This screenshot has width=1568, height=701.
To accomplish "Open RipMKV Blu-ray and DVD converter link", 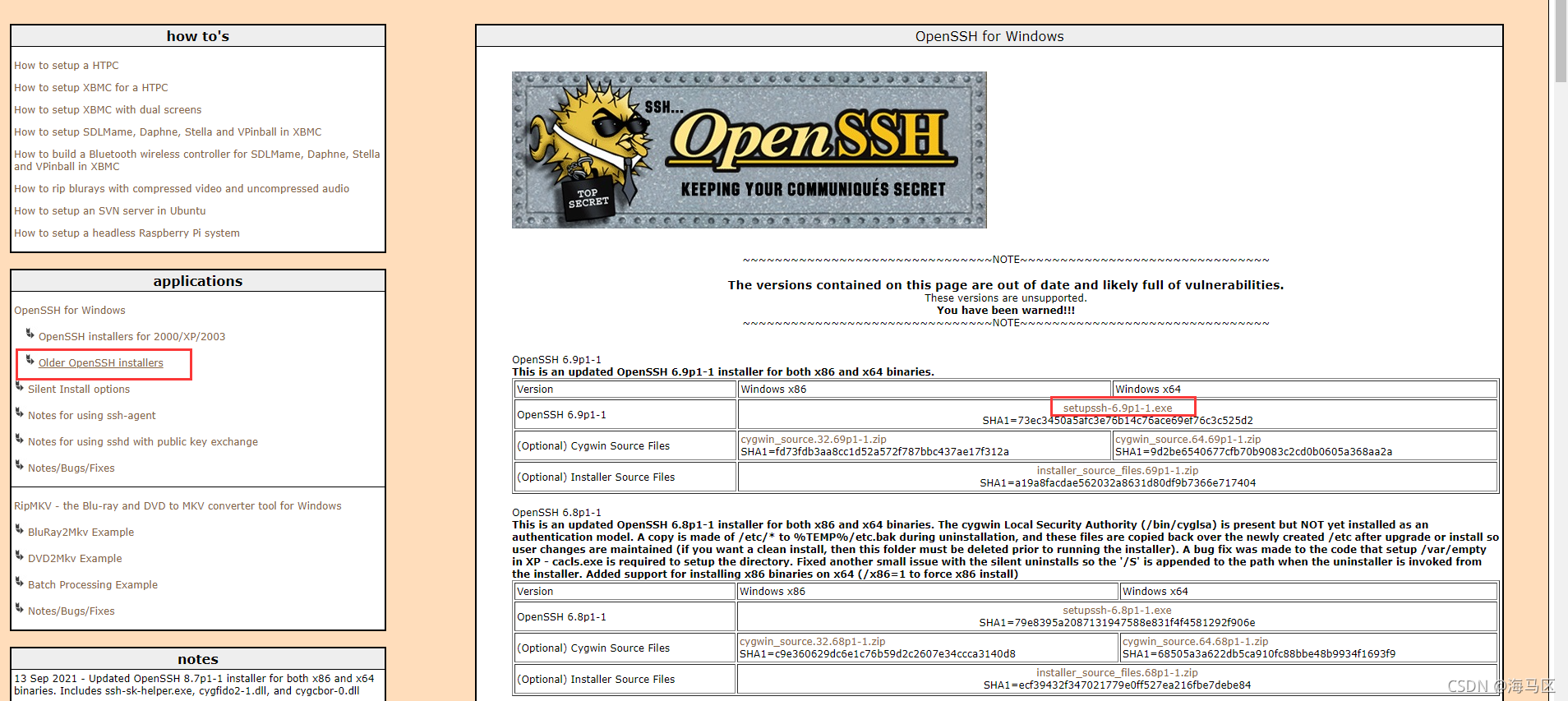I will pos(178,506).
